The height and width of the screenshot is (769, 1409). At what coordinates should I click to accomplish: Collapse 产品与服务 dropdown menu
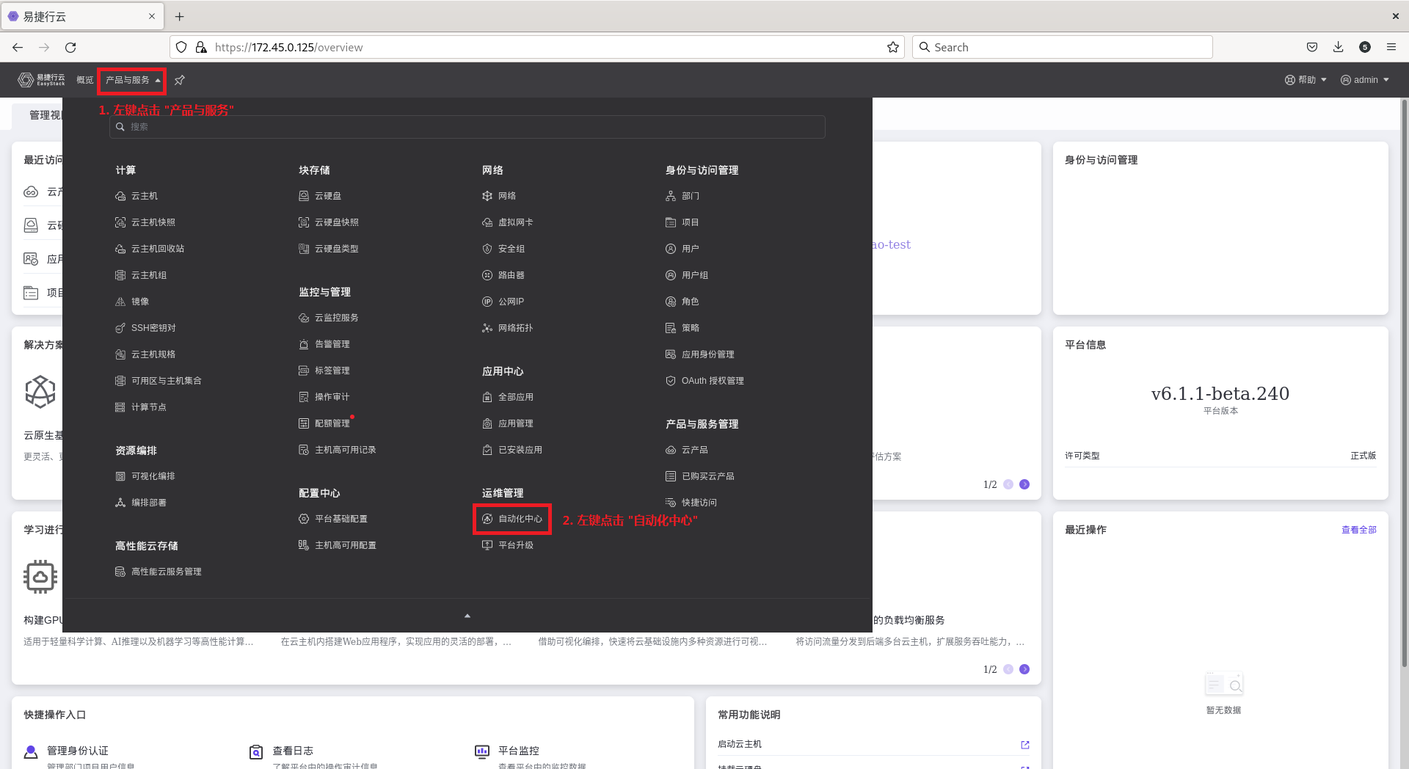click(x=133, y=80)
